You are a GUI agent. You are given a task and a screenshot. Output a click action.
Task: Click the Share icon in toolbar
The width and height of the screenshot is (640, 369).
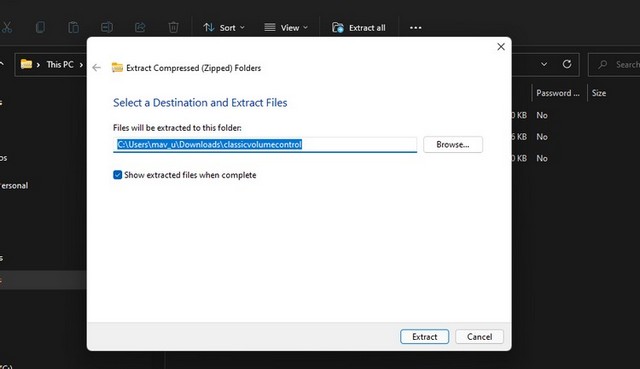pos(140,27)
